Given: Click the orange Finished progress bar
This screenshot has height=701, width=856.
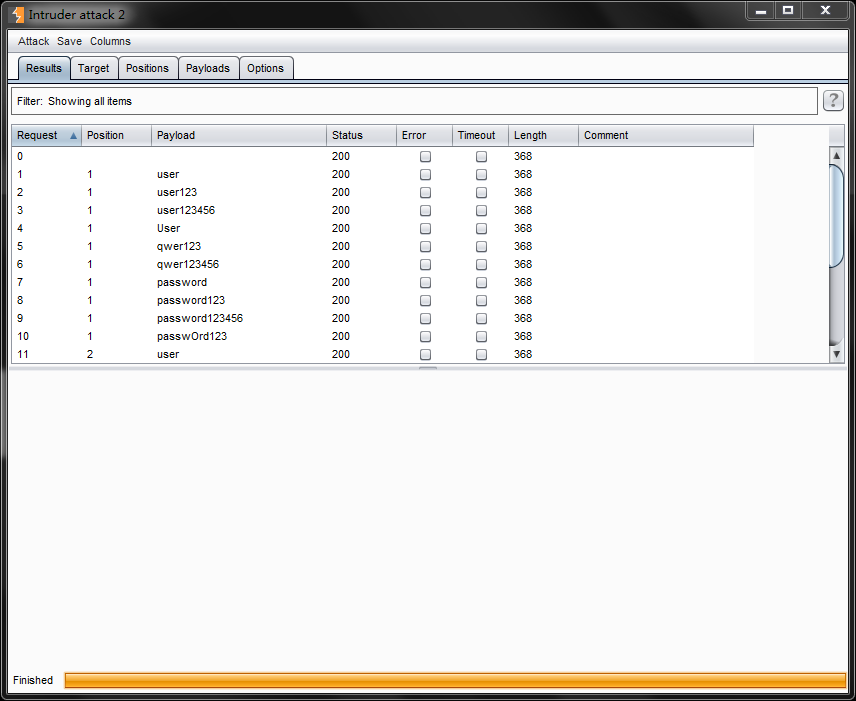Looking at the screenshot, I should [x=455, y=680].
